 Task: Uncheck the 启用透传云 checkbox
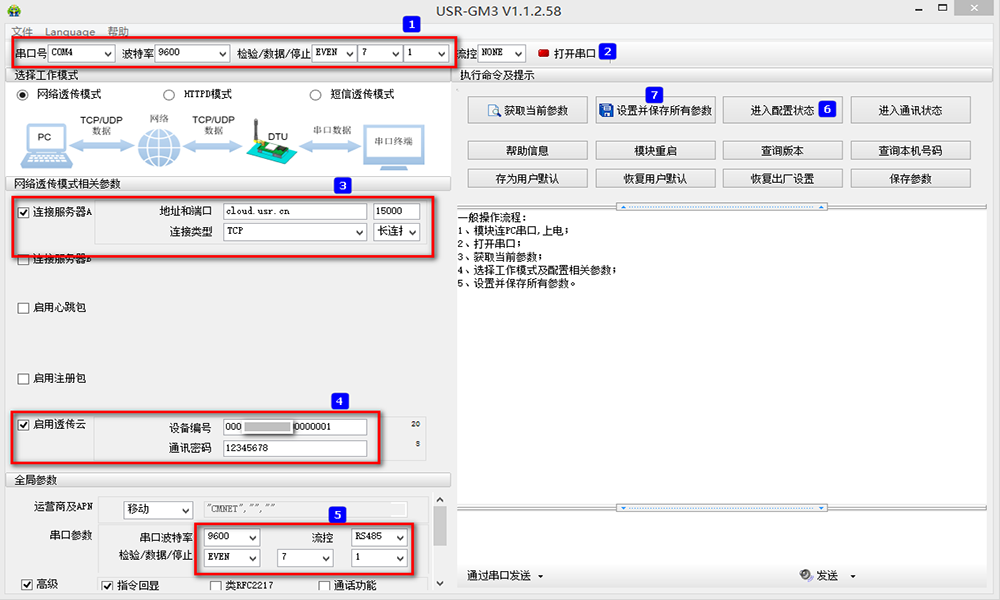(23, 425)
